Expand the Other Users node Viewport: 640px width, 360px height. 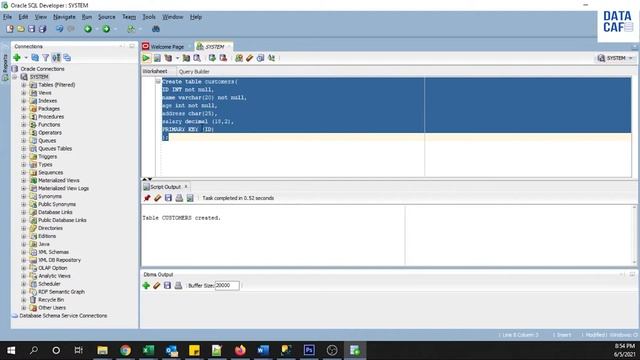tap(24, 308)
